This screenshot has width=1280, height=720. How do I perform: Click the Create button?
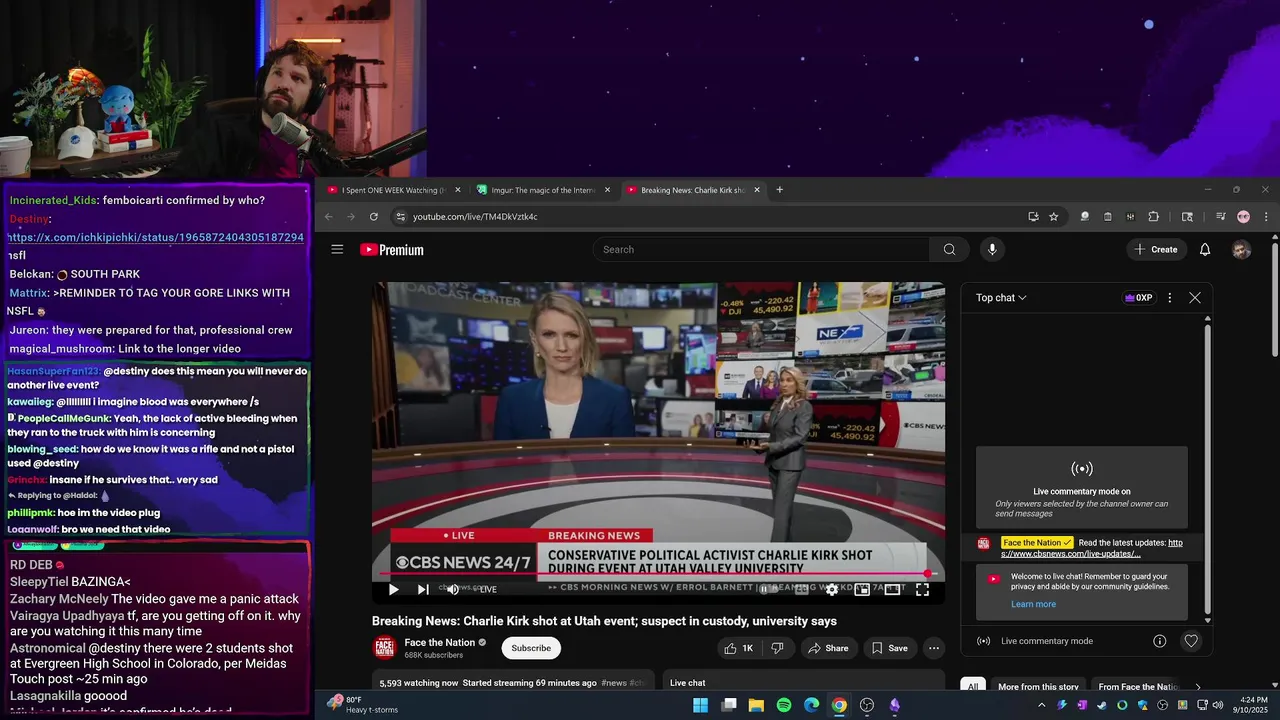(x=1155, y=249)
